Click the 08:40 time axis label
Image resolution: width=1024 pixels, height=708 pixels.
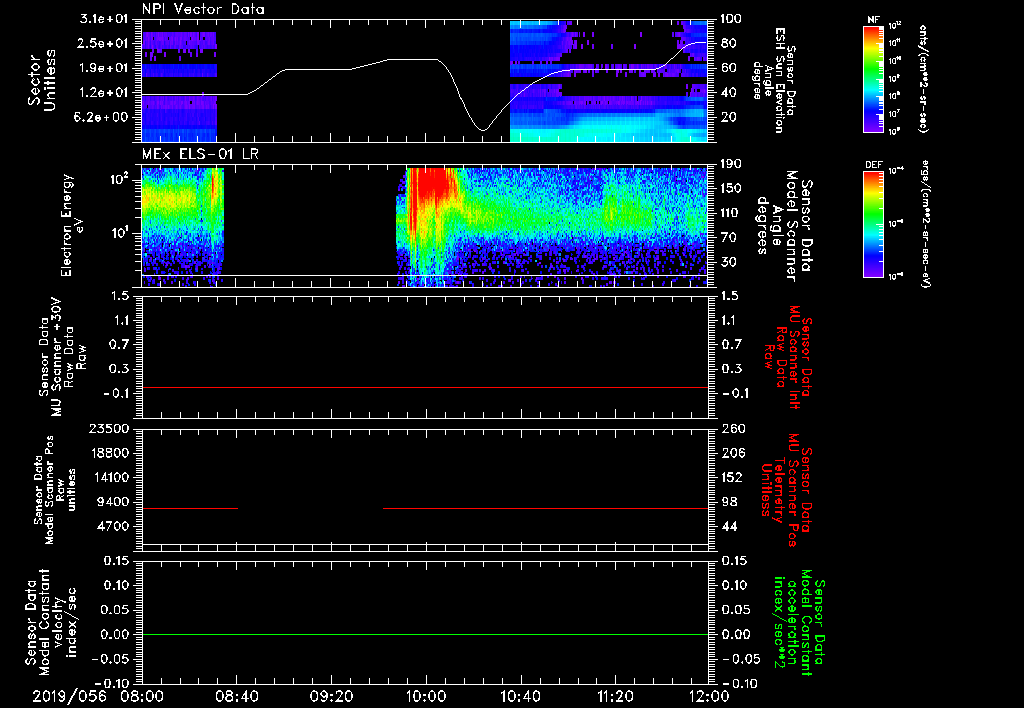click(236, 696)
